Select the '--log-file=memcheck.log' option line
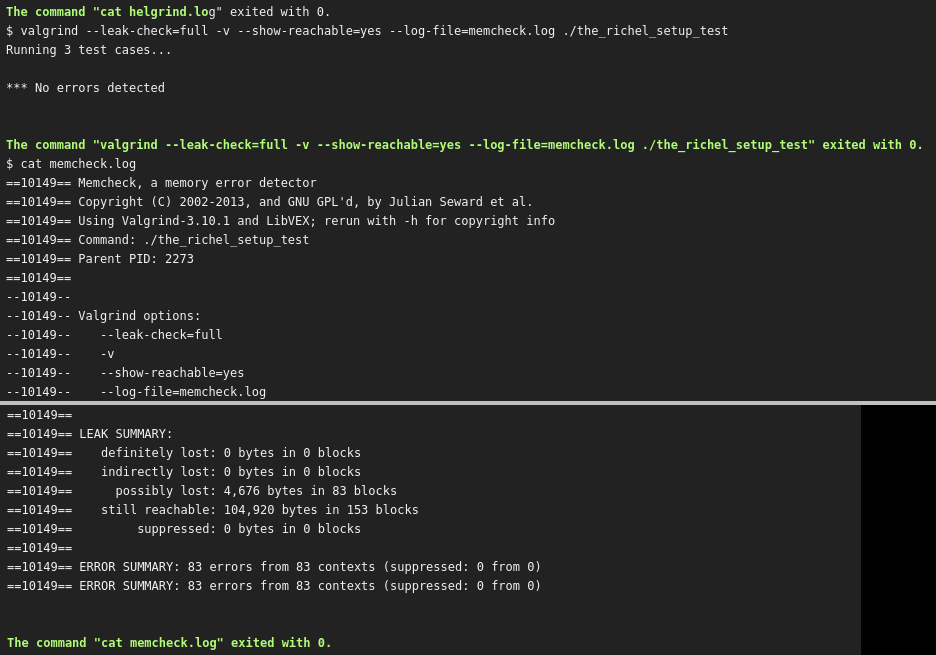The image size is (936, 655). pyautogui.click(x=136, y=392)
